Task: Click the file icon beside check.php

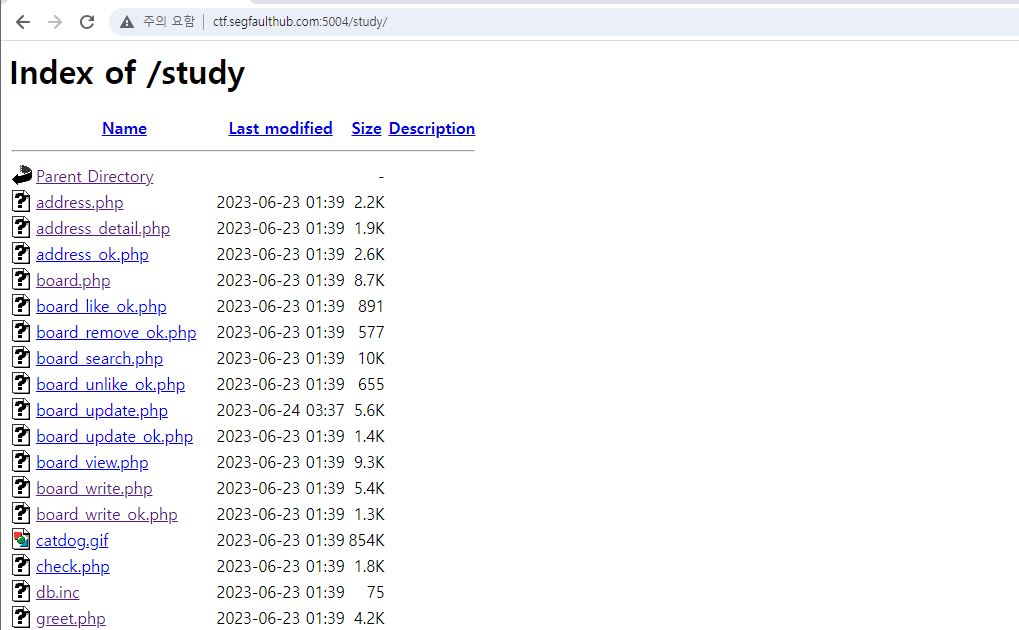Action: tap(21, 565)
